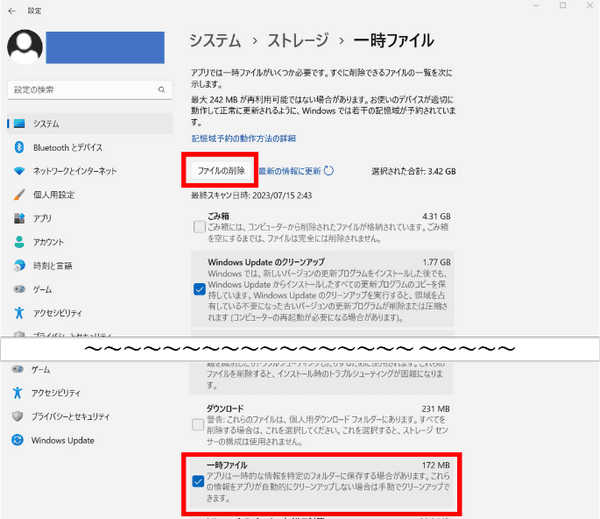The width and height of the screenshot is (600, 519).
Task: Click the ごみ箱 item heading
Action: point(218,216)
